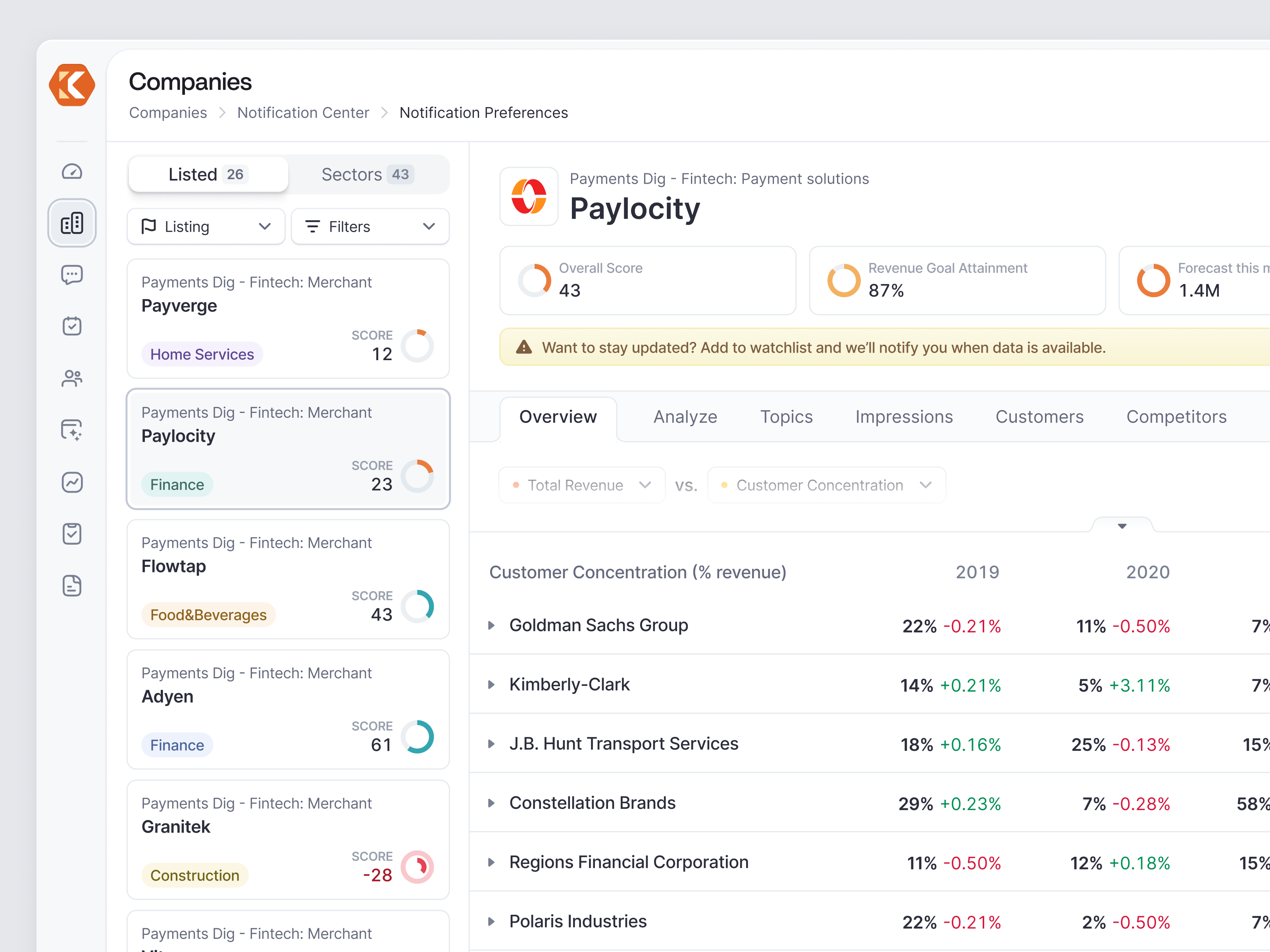
Task: Open the document file sidebar icon
Action: (x=72, y=586)
